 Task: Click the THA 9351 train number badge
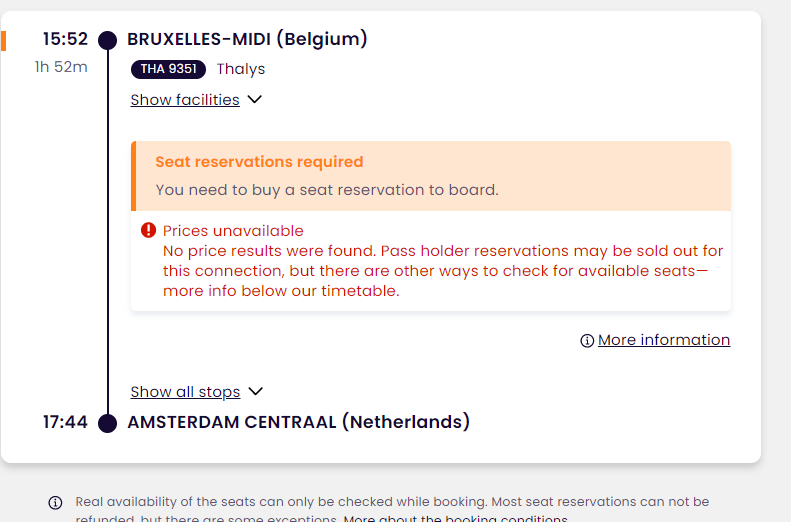168,69
